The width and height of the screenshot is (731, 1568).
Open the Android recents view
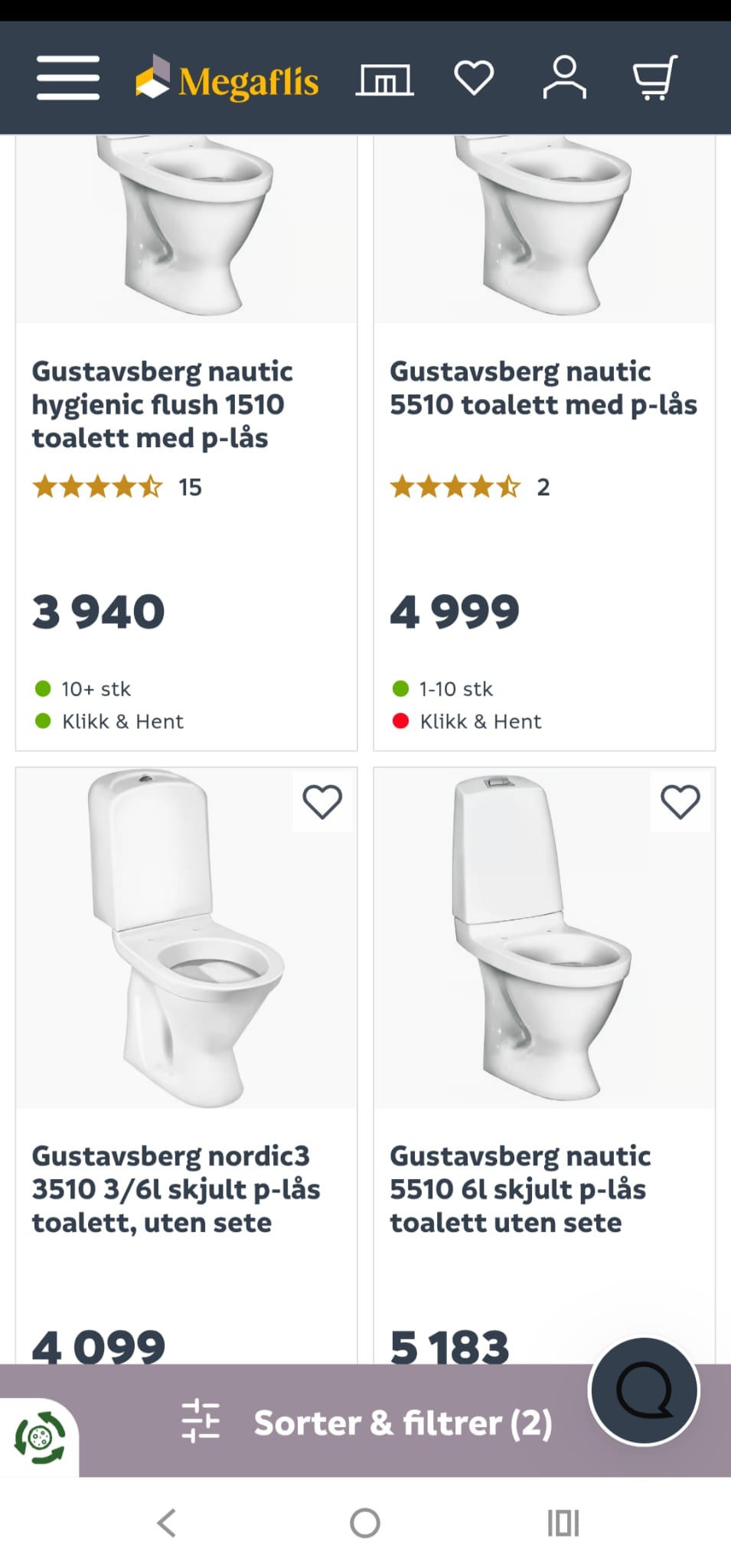563,1523
